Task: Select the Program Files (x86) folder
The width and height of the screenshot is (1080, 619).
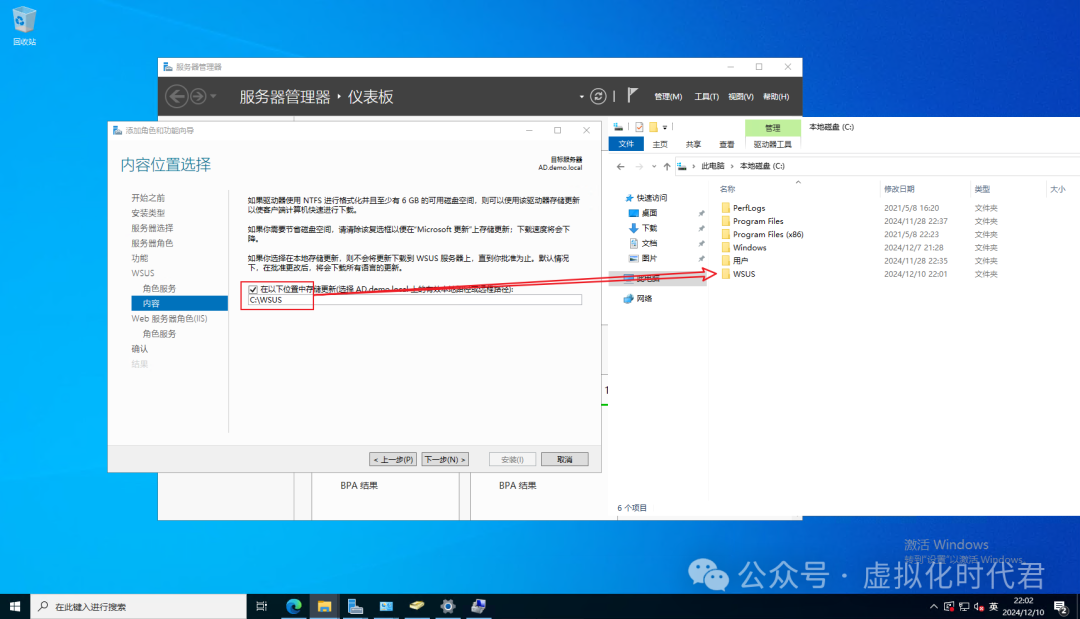Action: 768,234
